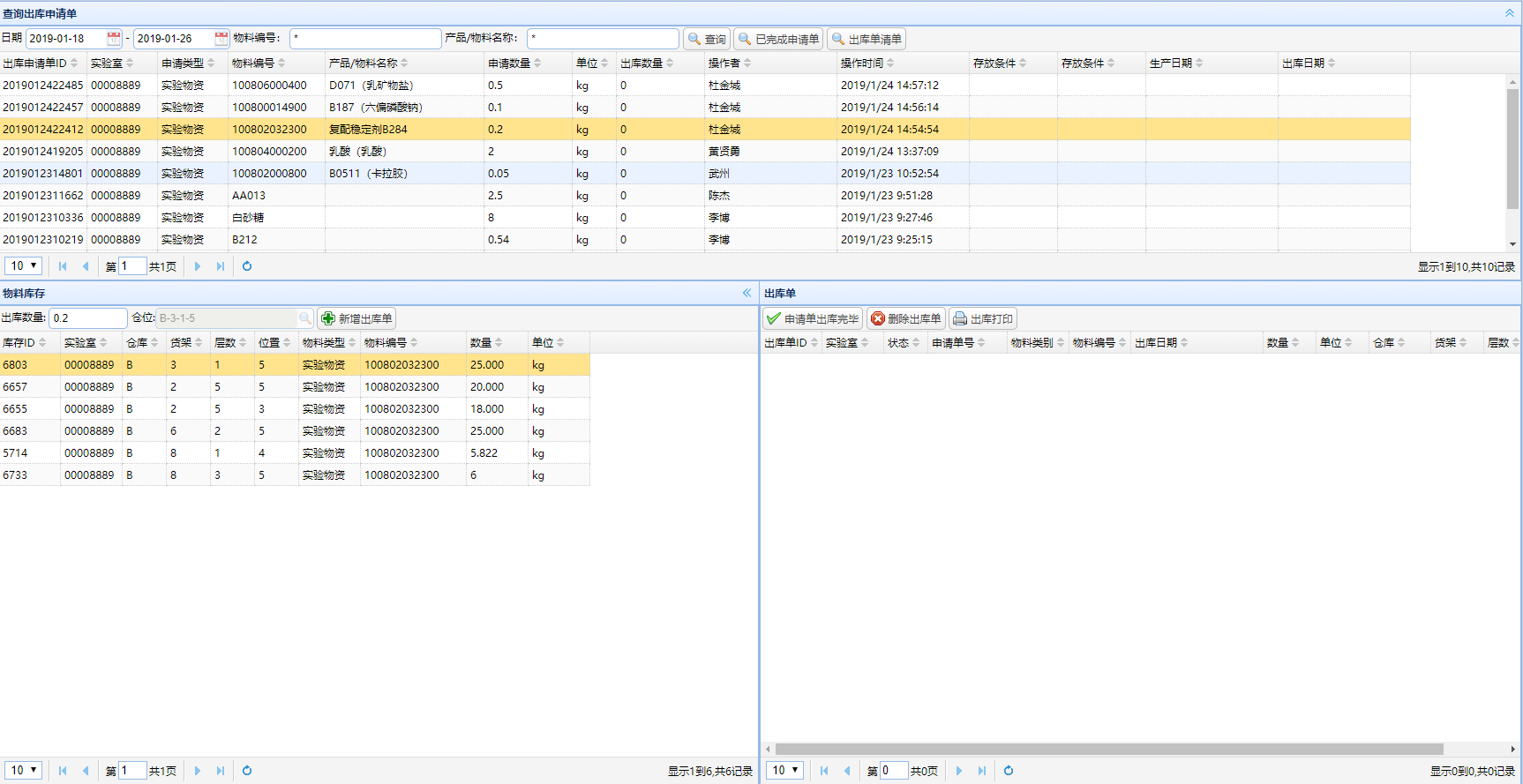Open the start date calendar picker

(114, 39)
